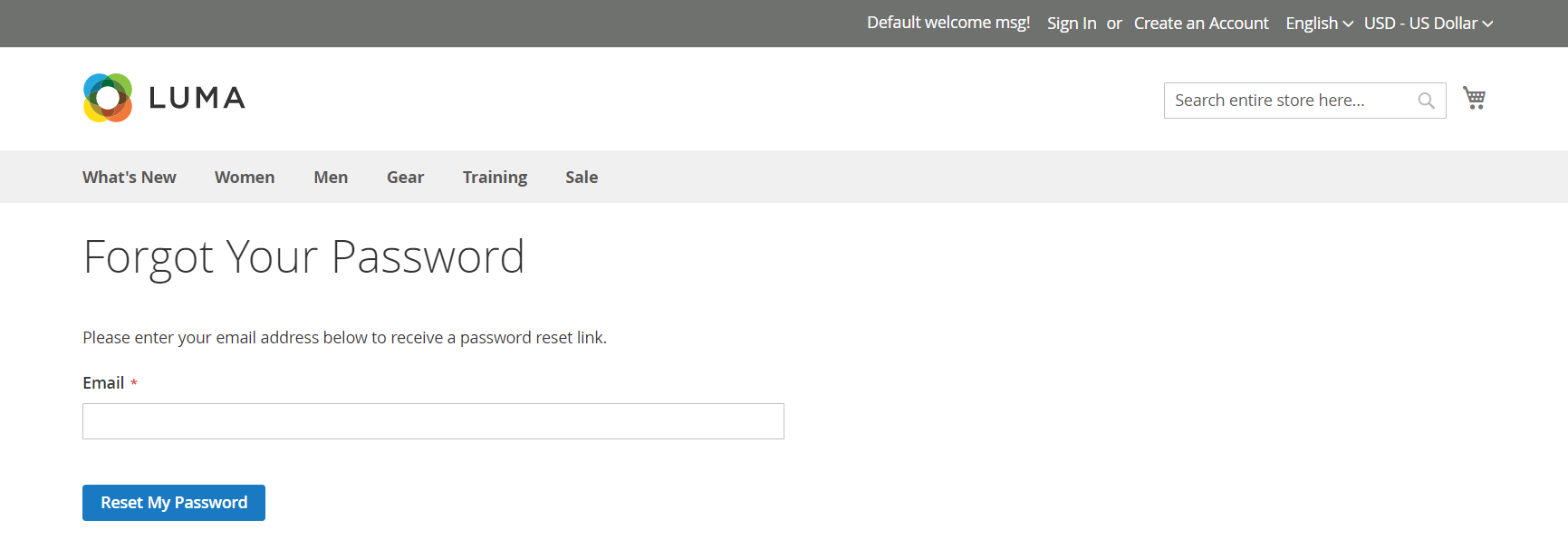The image size is (1568, 549).
Task: Click the search magnifier icon
Action: (1426, 101)
